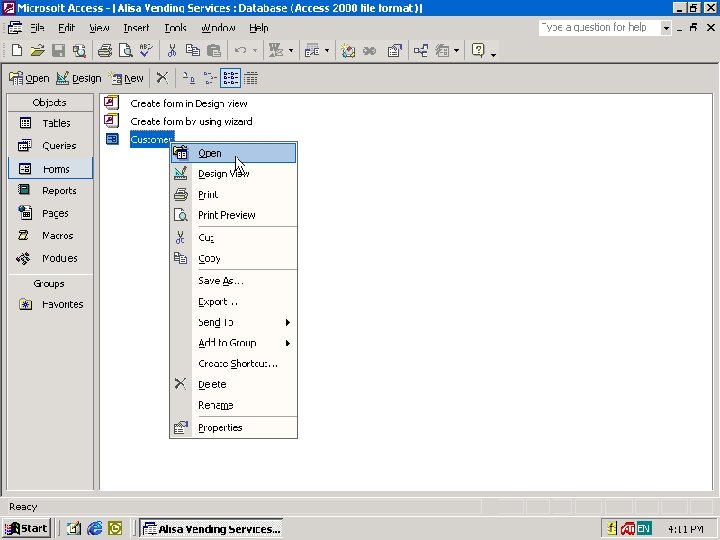This screenshot has height=540, width=720.
Task: Expand the OfficeLinks dropdown arrow
Action: coord(291,51)
